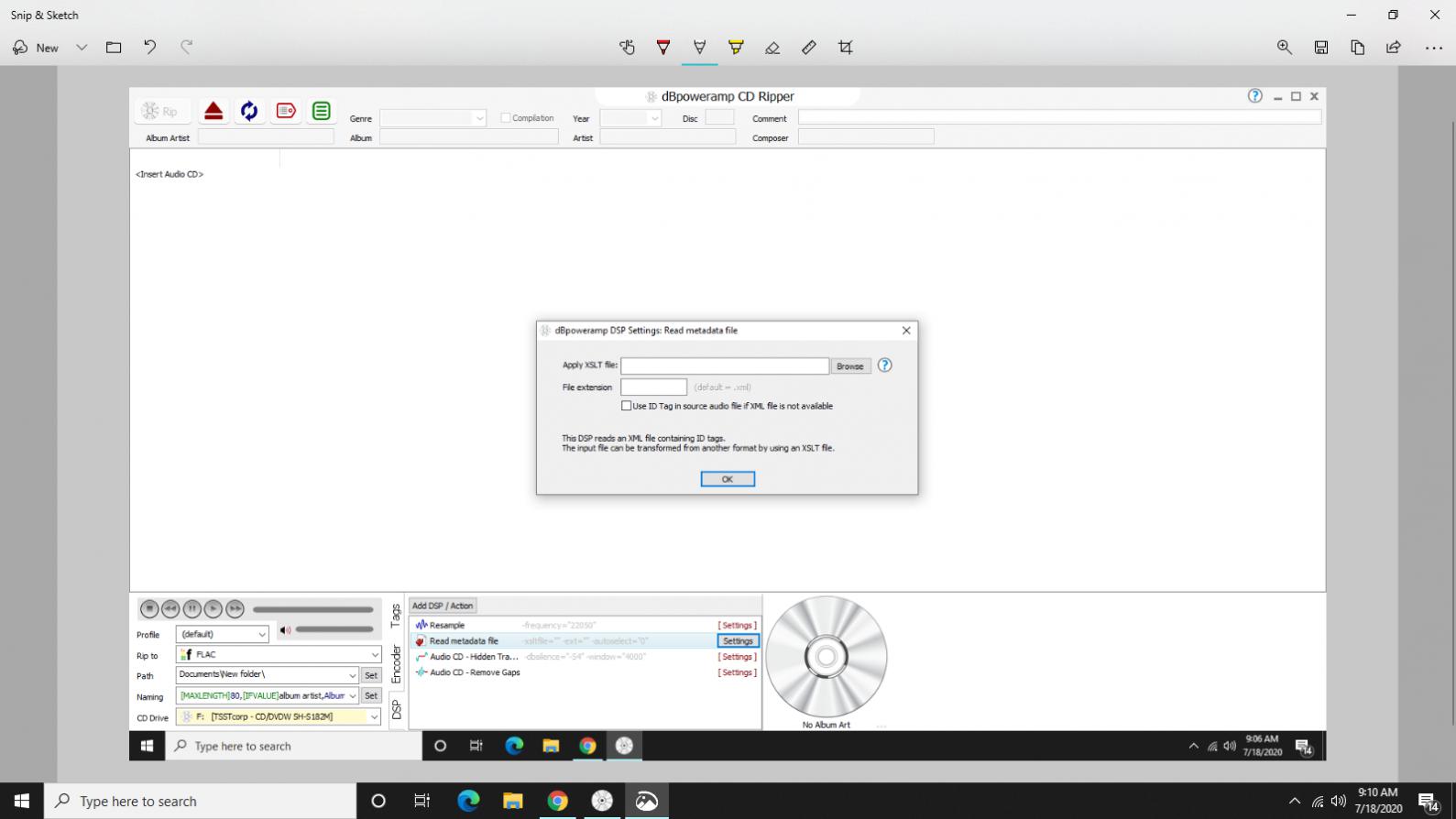Select the Pencil tool

click(x=699, y=48)
